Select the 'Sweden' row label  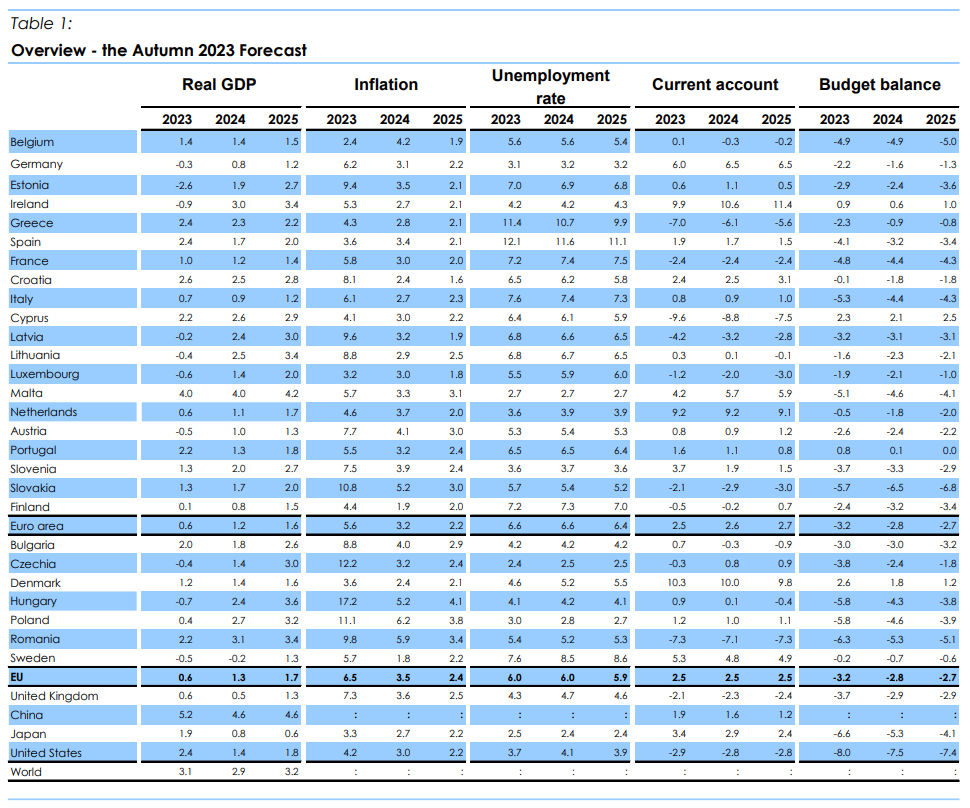click(x=33, y=658)
